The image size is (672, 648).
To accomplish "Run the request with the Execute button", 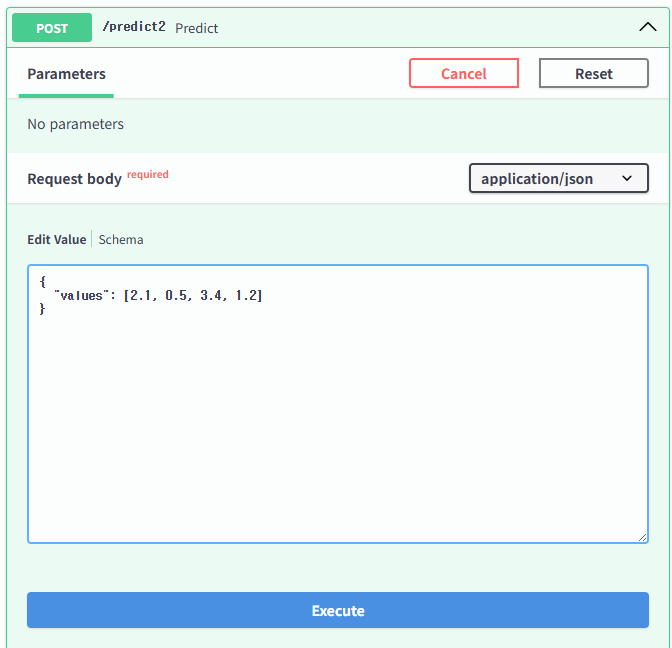I will (x=337, y=611).
